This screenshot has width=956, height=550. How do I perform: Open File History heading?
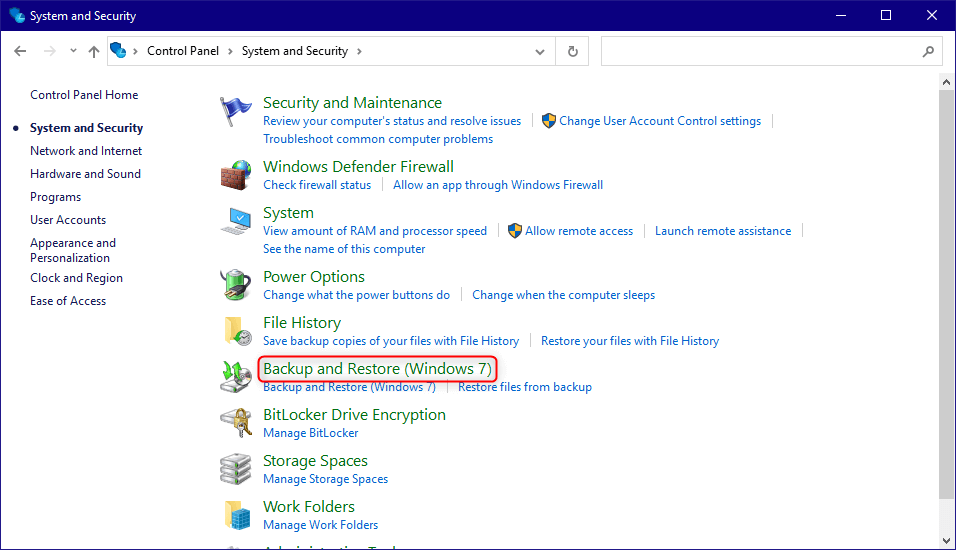pos(302,323)
